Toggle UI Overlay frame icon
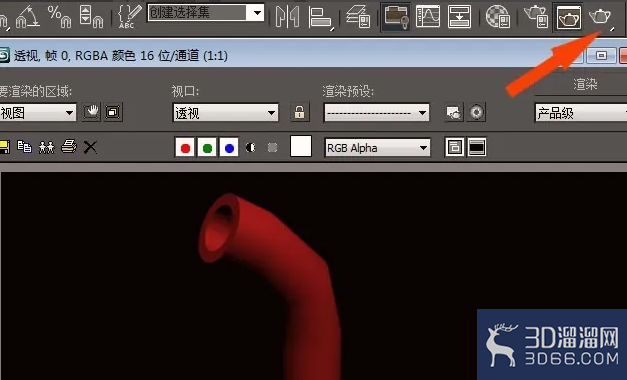627x380 pixels. point(455,147)
